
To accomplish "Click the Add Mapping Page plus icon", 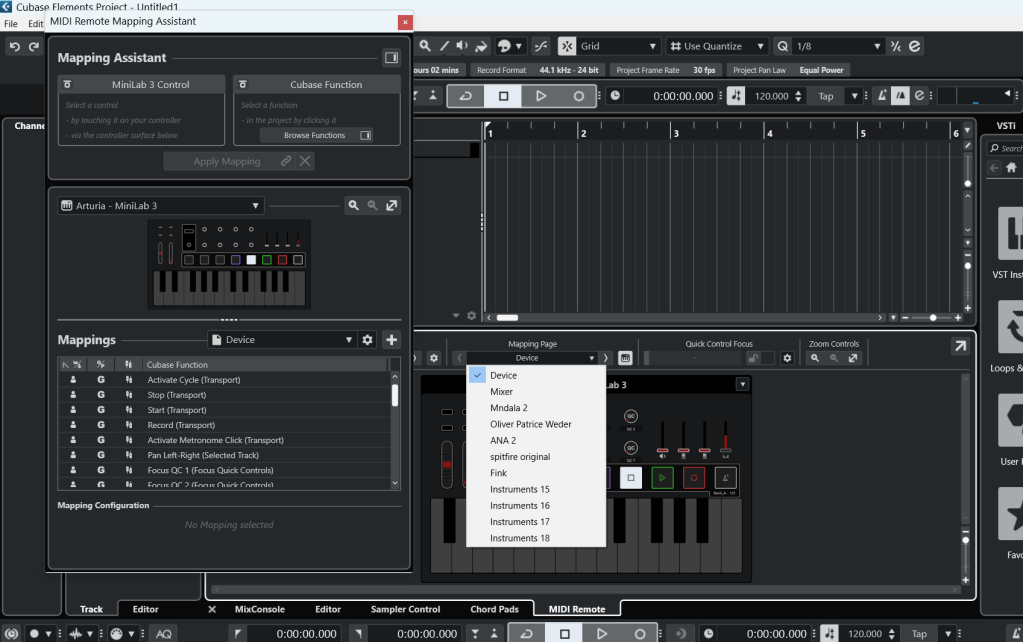I will point(391,340).
